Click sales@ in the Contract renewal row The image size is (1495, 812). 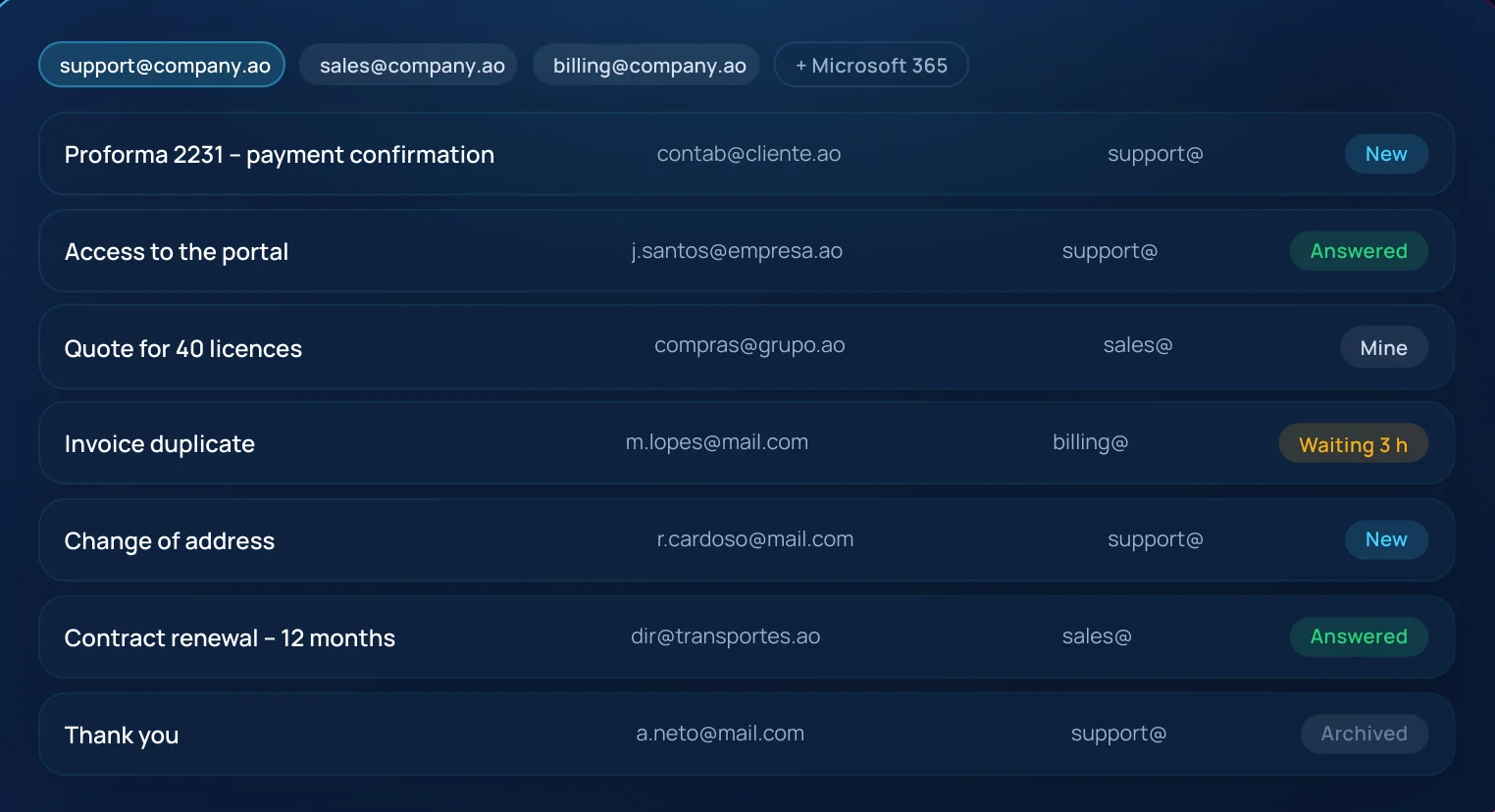point(1097,636)
